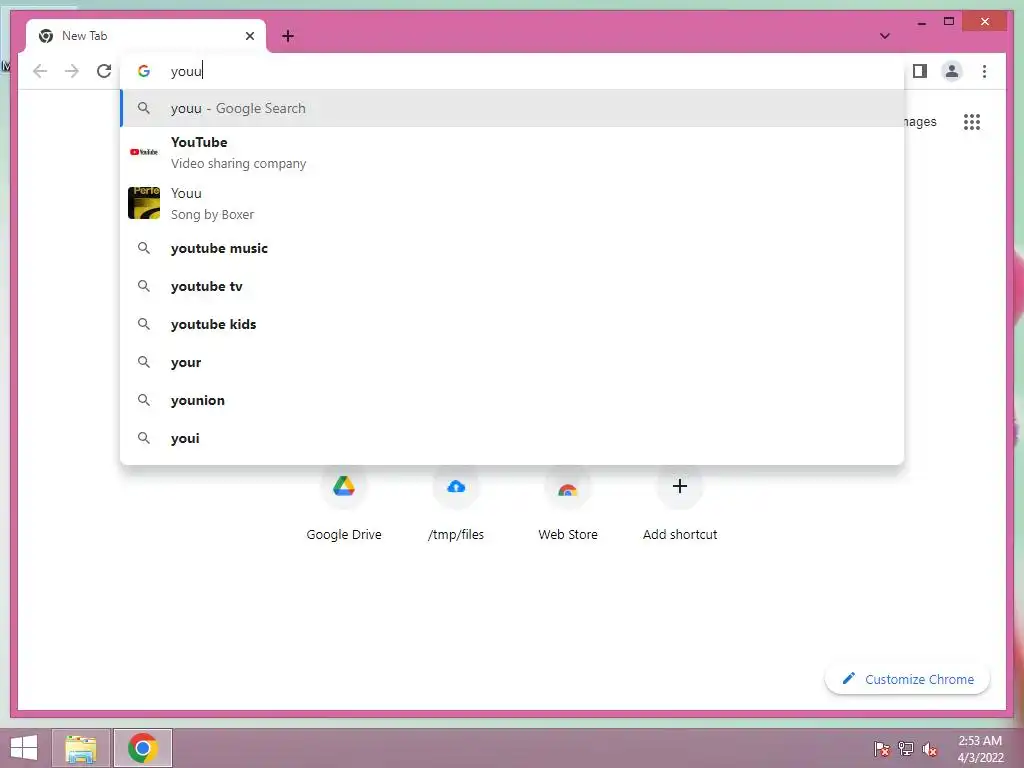Choose the YouTube video sharing company suggestion

click(512, 152)
